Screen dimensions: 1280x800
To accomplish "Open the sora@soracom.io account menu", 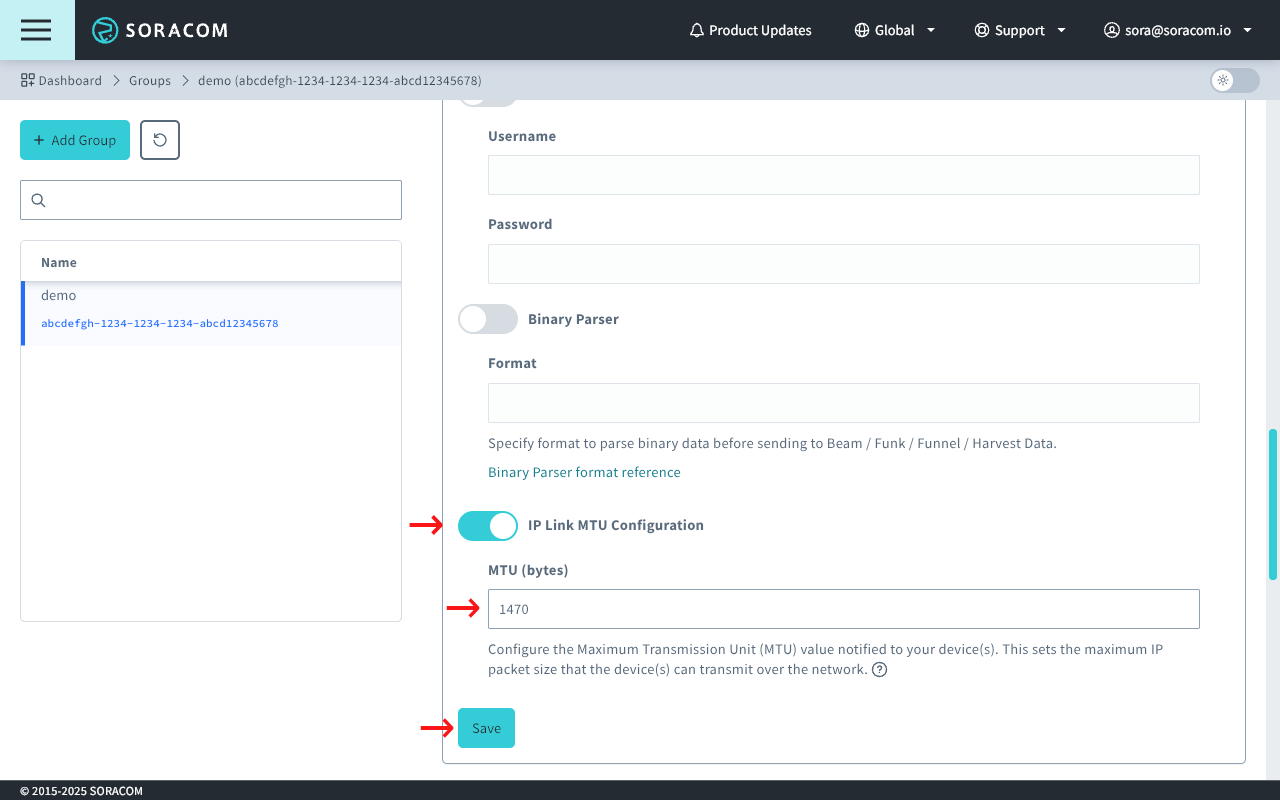I will [x=1178, y=31].
